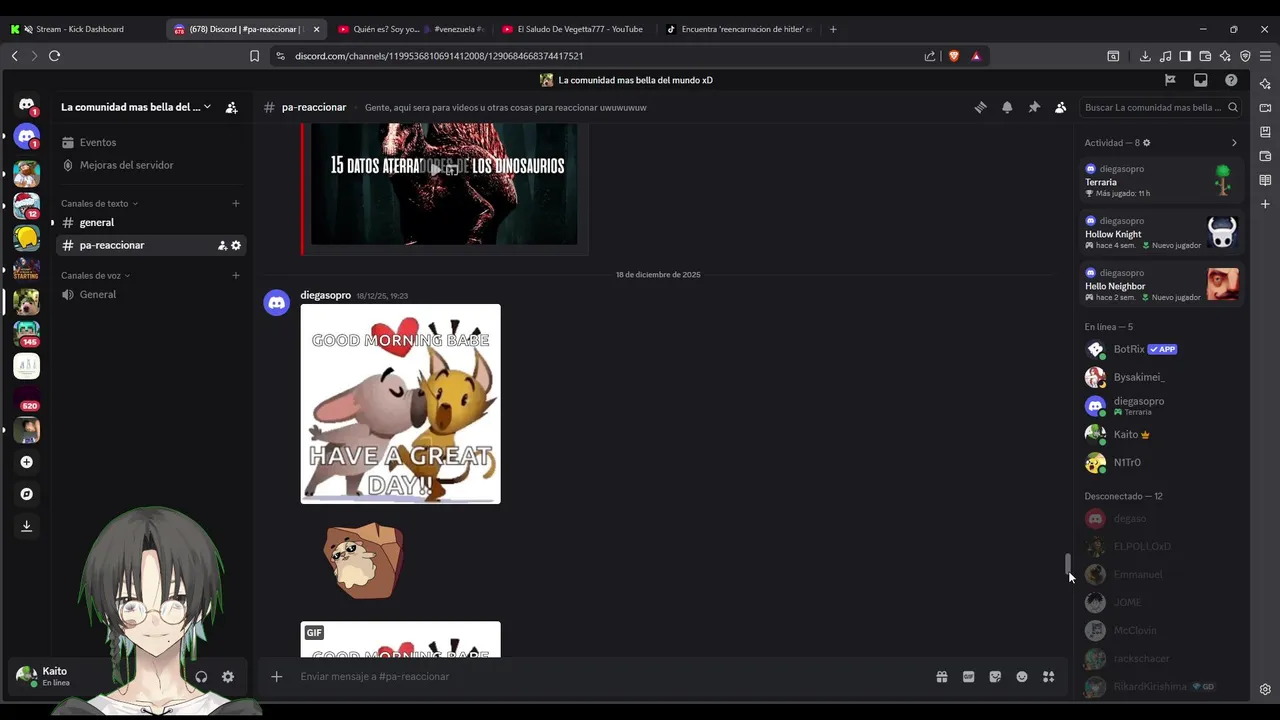The height and width of the screenshot is (720, 1280).
Task: Open emoji picker in message bar
Action: (1022, 677)
